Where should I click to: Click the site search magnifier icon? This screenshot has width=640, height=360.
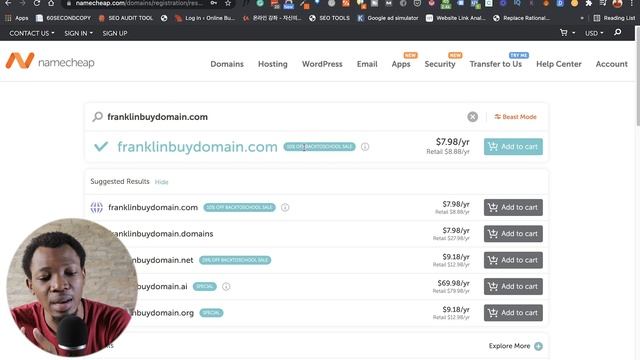coord(618,32)
